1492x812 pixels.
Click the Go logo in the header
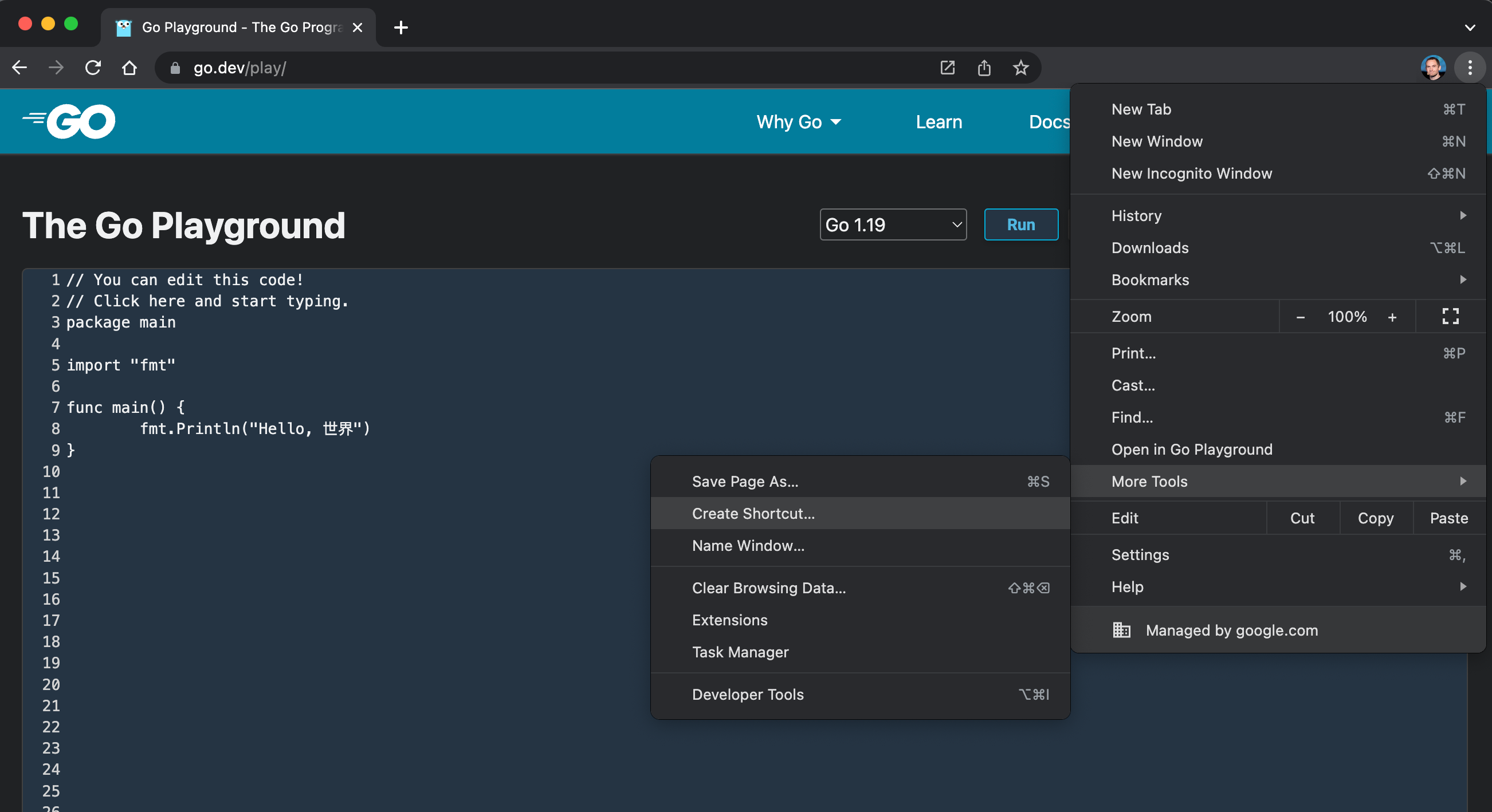68,121
